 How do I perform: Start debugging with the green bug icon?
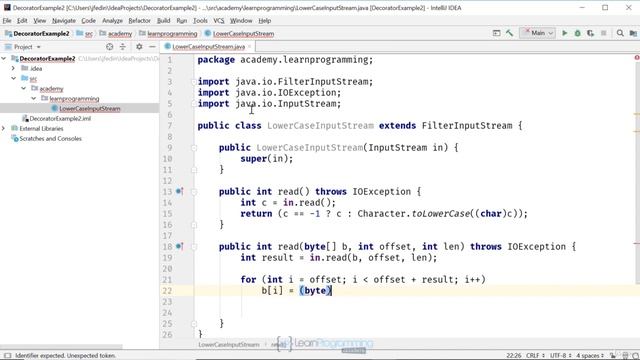click(x=578, y=33)
